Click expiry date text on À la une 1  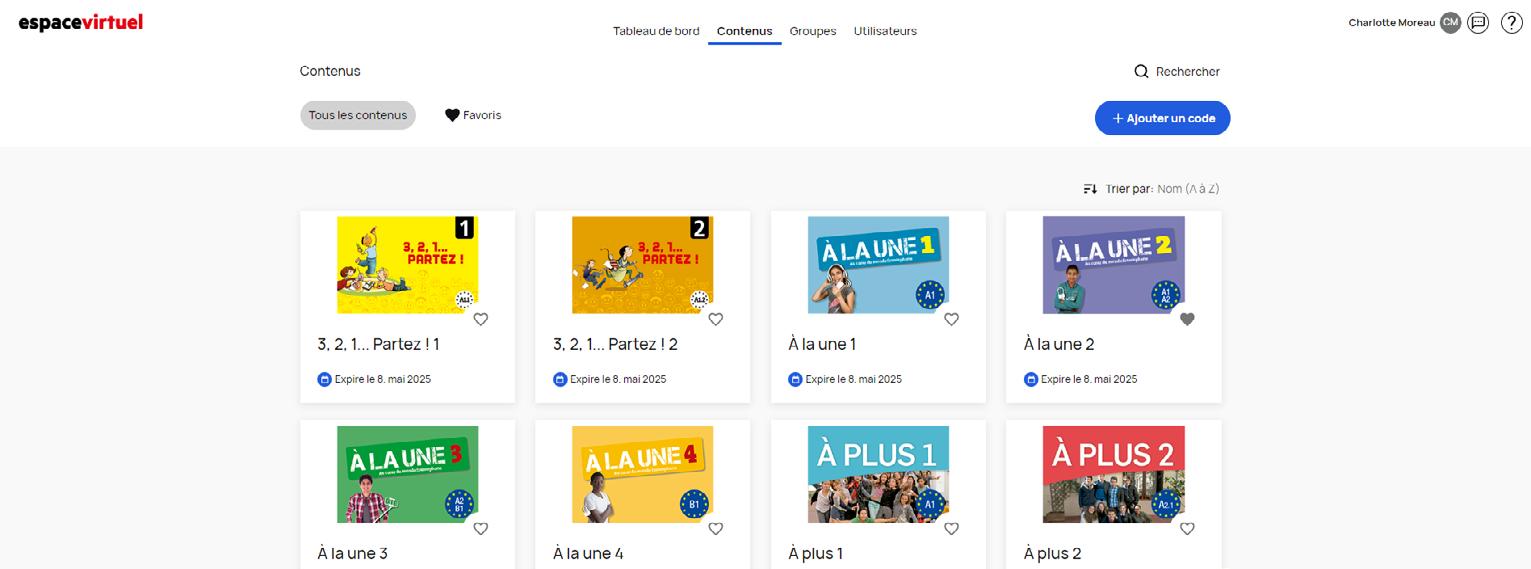853,379
